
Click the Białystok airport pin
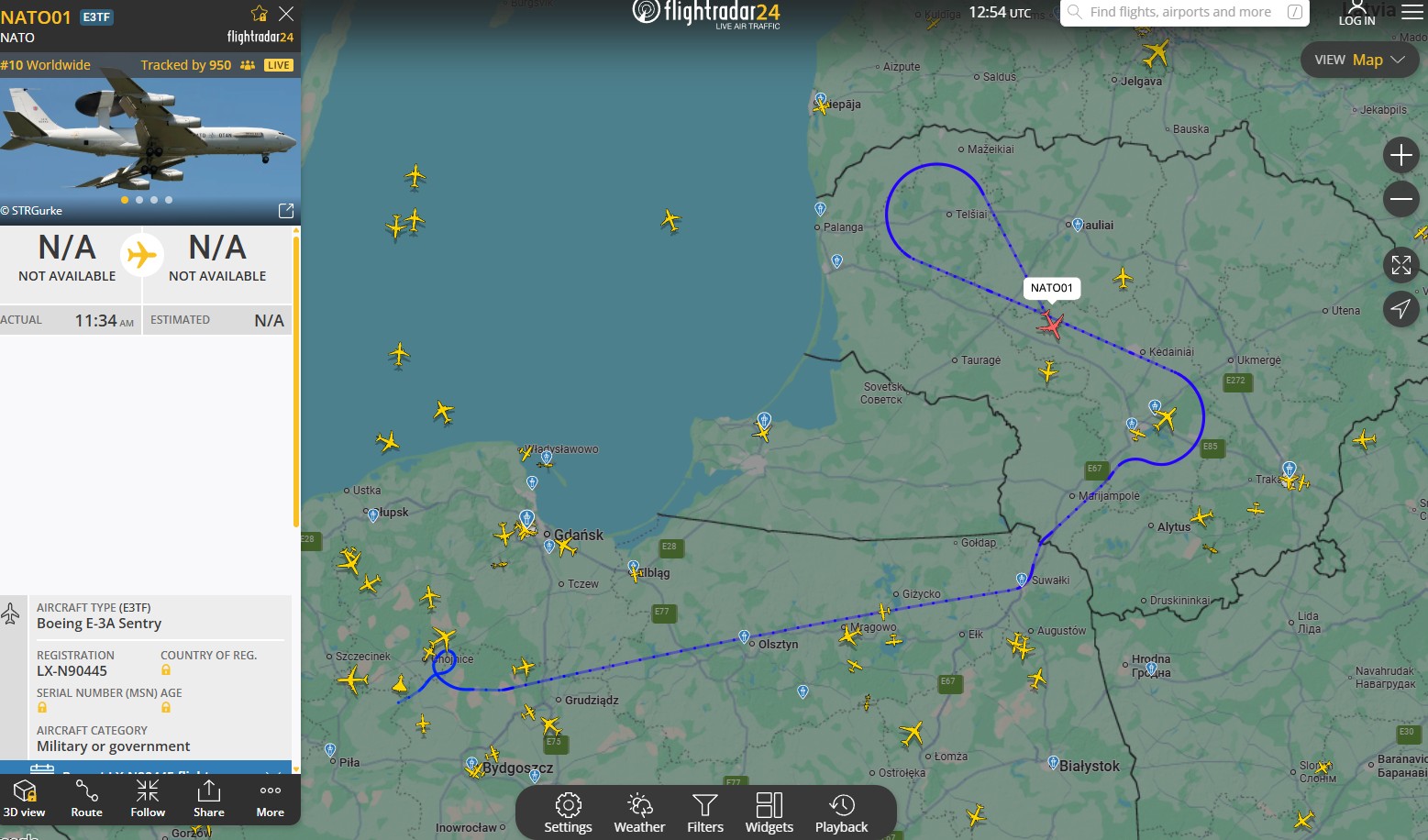point(1053,762)
